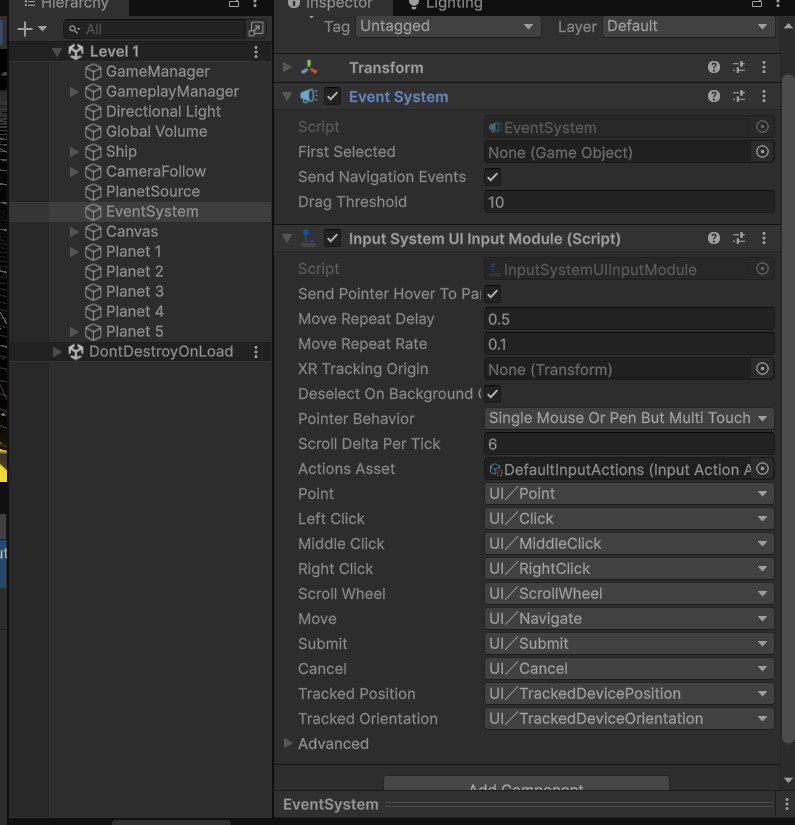Click the Drag Threshold input field
Image resolution: width=795 pixels, height=825 pixels.
629,202
